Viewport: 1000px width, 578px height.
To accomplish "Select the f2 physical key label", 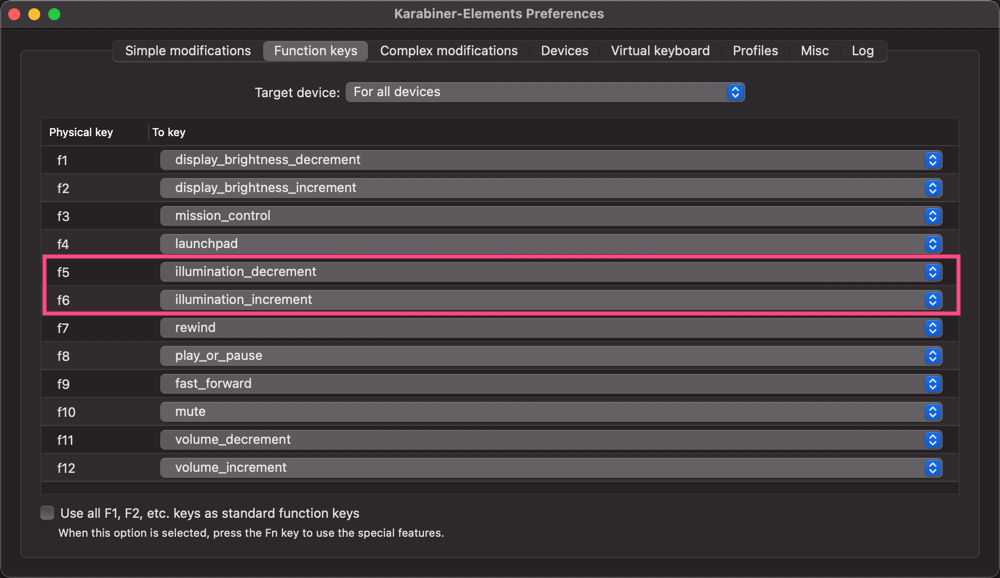I will [62, 188].
